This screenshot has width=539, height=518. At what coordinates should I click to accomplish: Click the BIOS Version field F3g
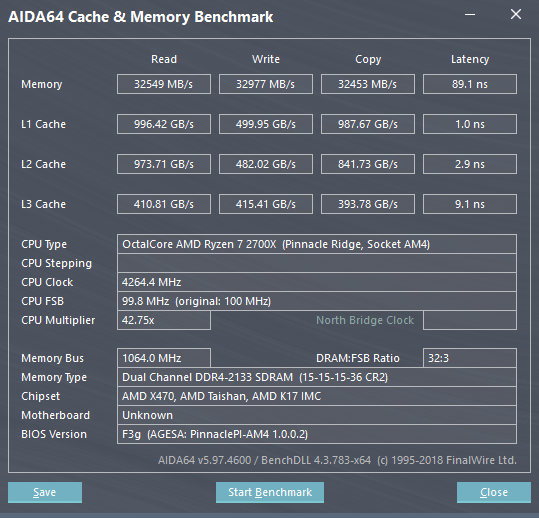tap(317, 434)
